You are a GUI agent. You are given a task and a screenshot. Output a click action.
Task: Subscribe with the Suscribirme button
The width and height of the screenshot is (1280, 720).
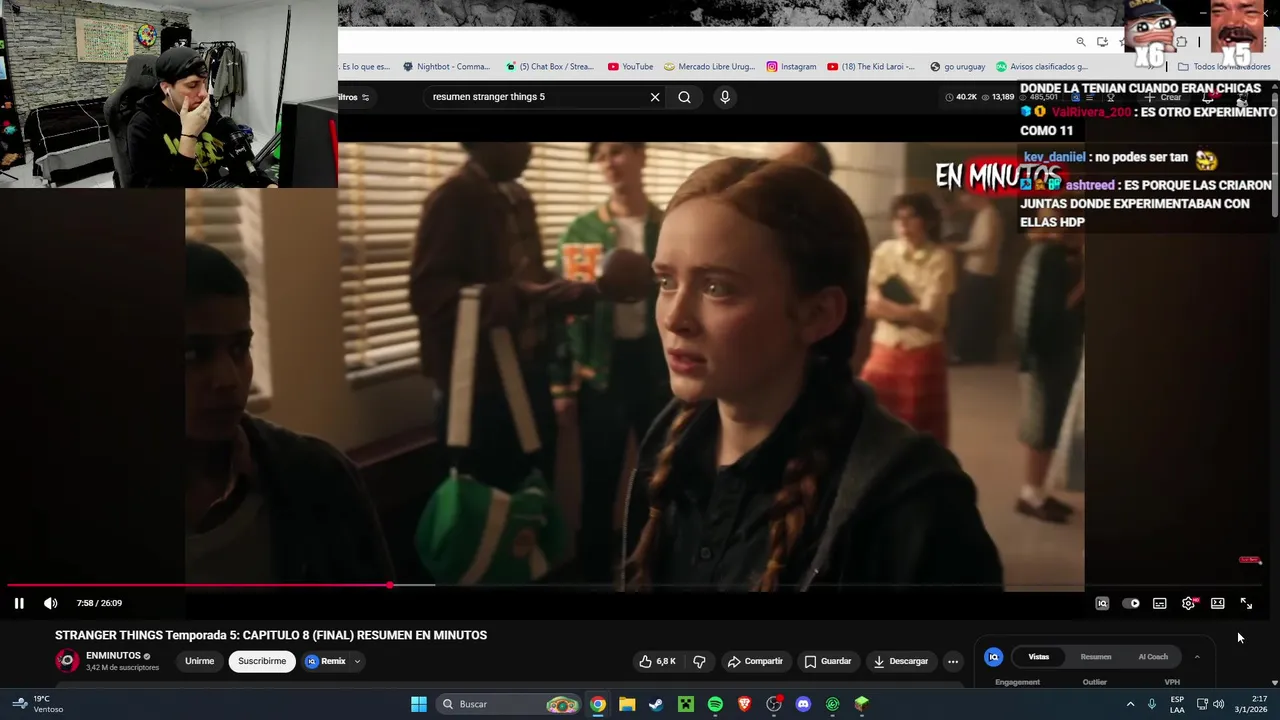[x=262, y=661]
